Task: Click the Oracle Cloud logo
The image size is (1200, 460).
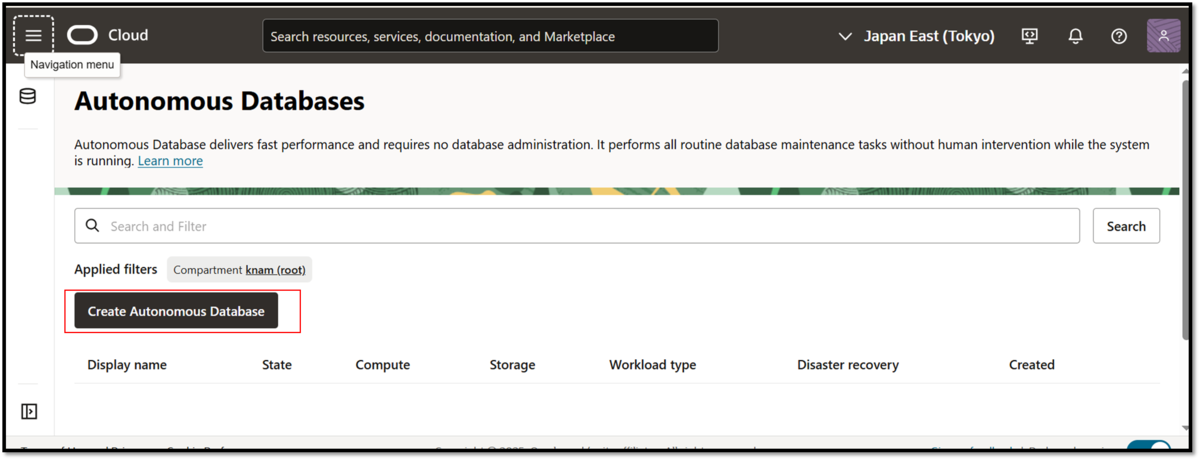Action: [x=108, y=35]
